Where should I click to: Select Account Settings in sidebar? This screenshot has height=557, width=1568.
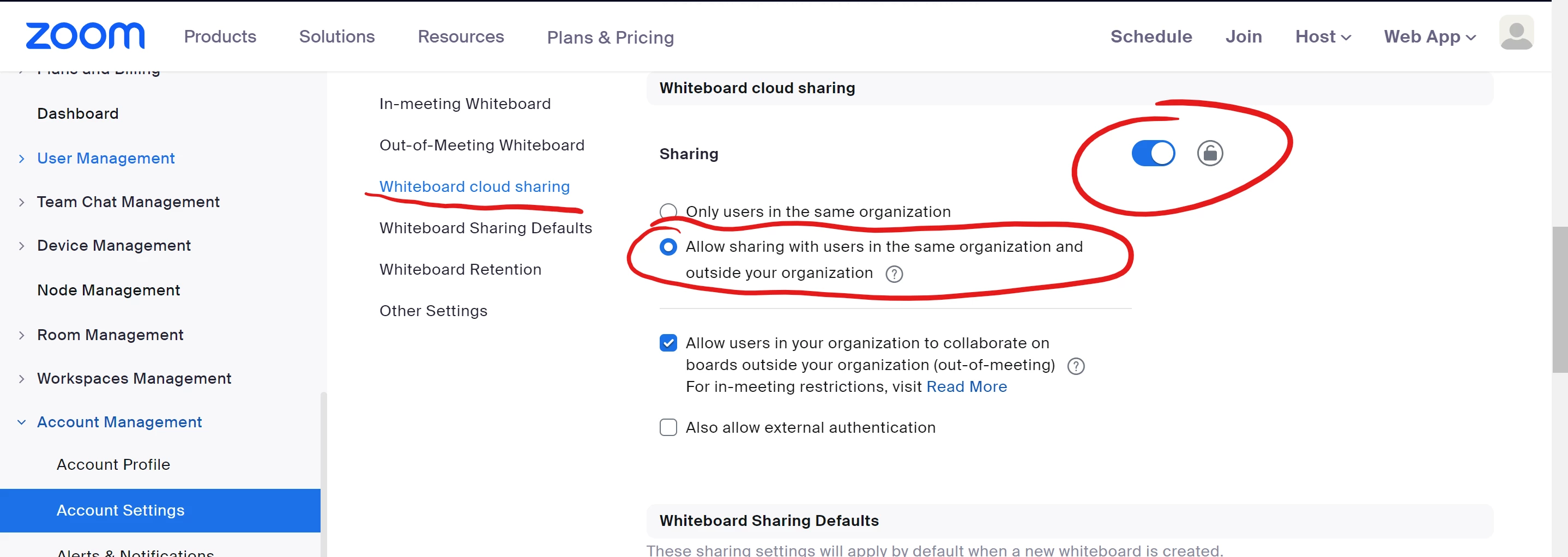tap(160, 510)
